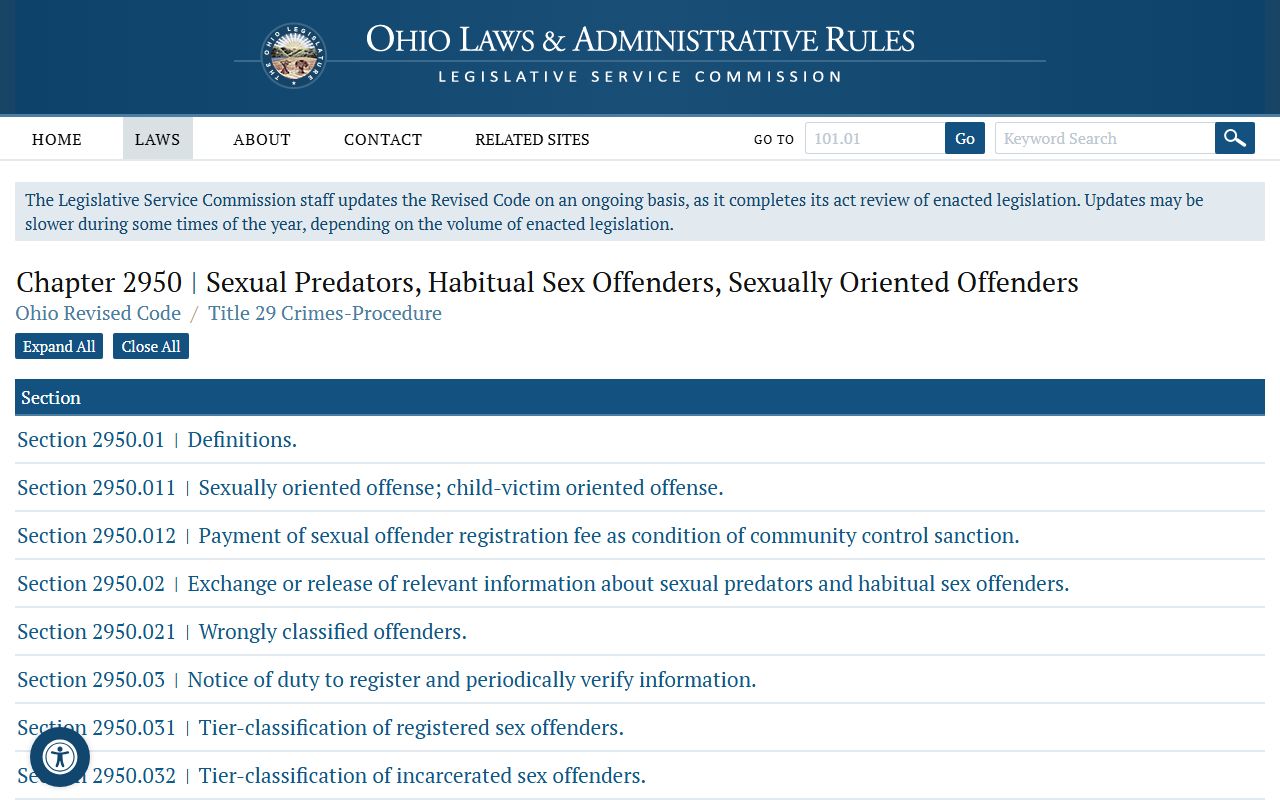Open the RELATED SITES menu
The image size is (1280, 800).
coord(532,139)
